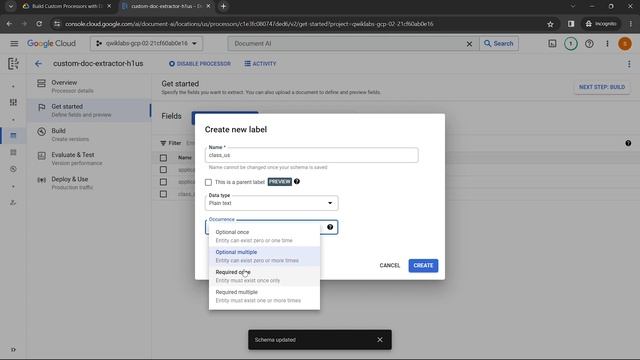
Task: Open the Data type dropdown
Action: click(271, 203)
